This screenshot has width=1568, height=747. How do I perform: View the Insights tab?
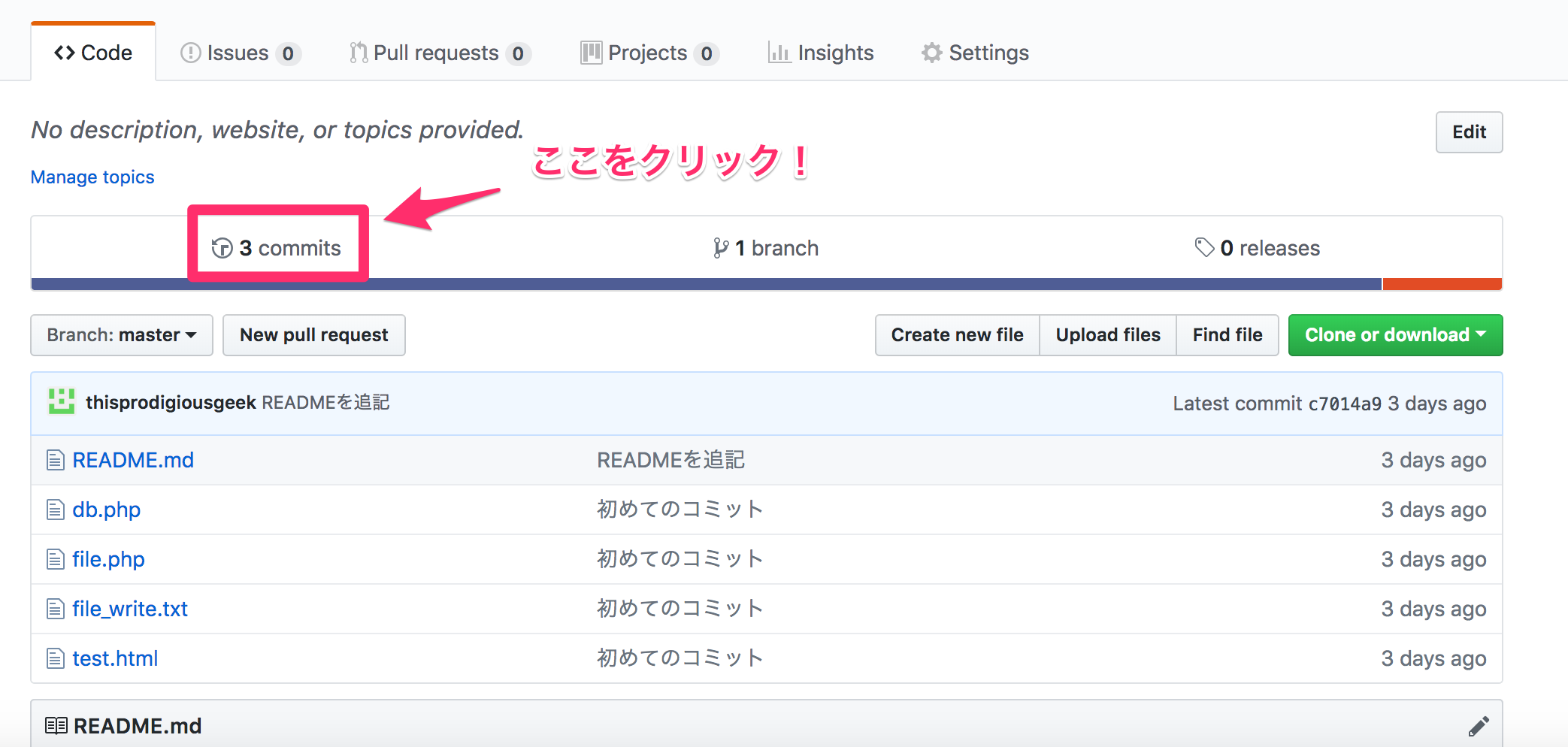coord(821,53)
